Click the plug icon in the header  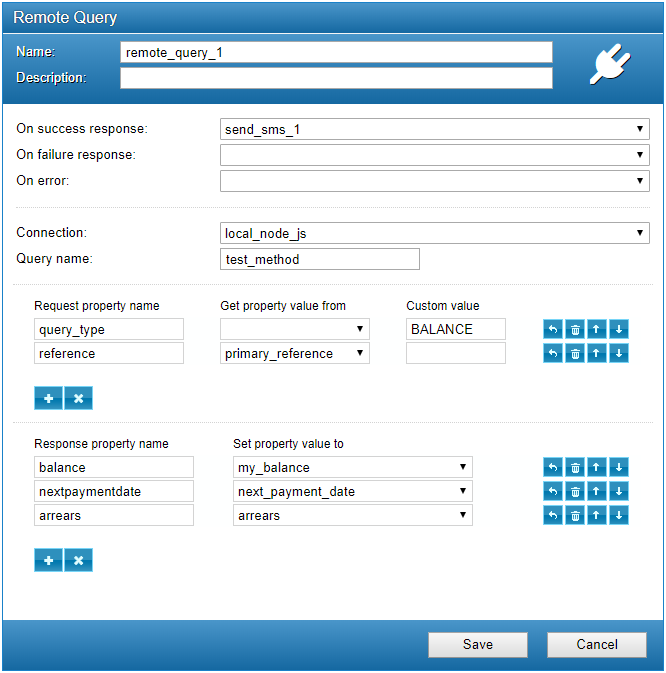pos(610,64)
